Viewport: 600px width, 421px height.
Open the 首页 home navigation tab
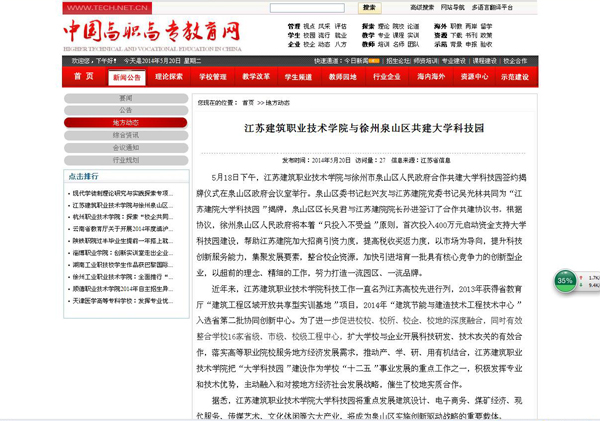click(x=84, y=76)
